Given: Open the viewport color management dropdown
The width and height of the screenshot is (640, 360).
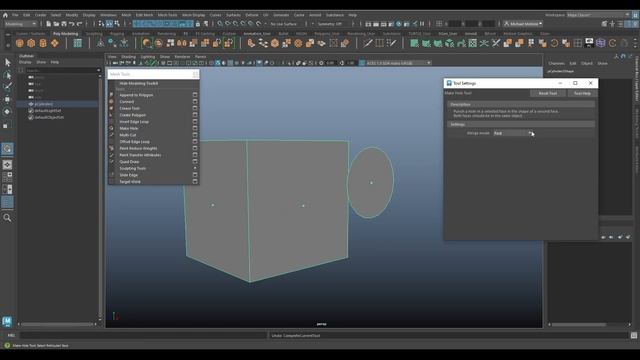Looking at the screenshot, I should (x=398, y=63).
